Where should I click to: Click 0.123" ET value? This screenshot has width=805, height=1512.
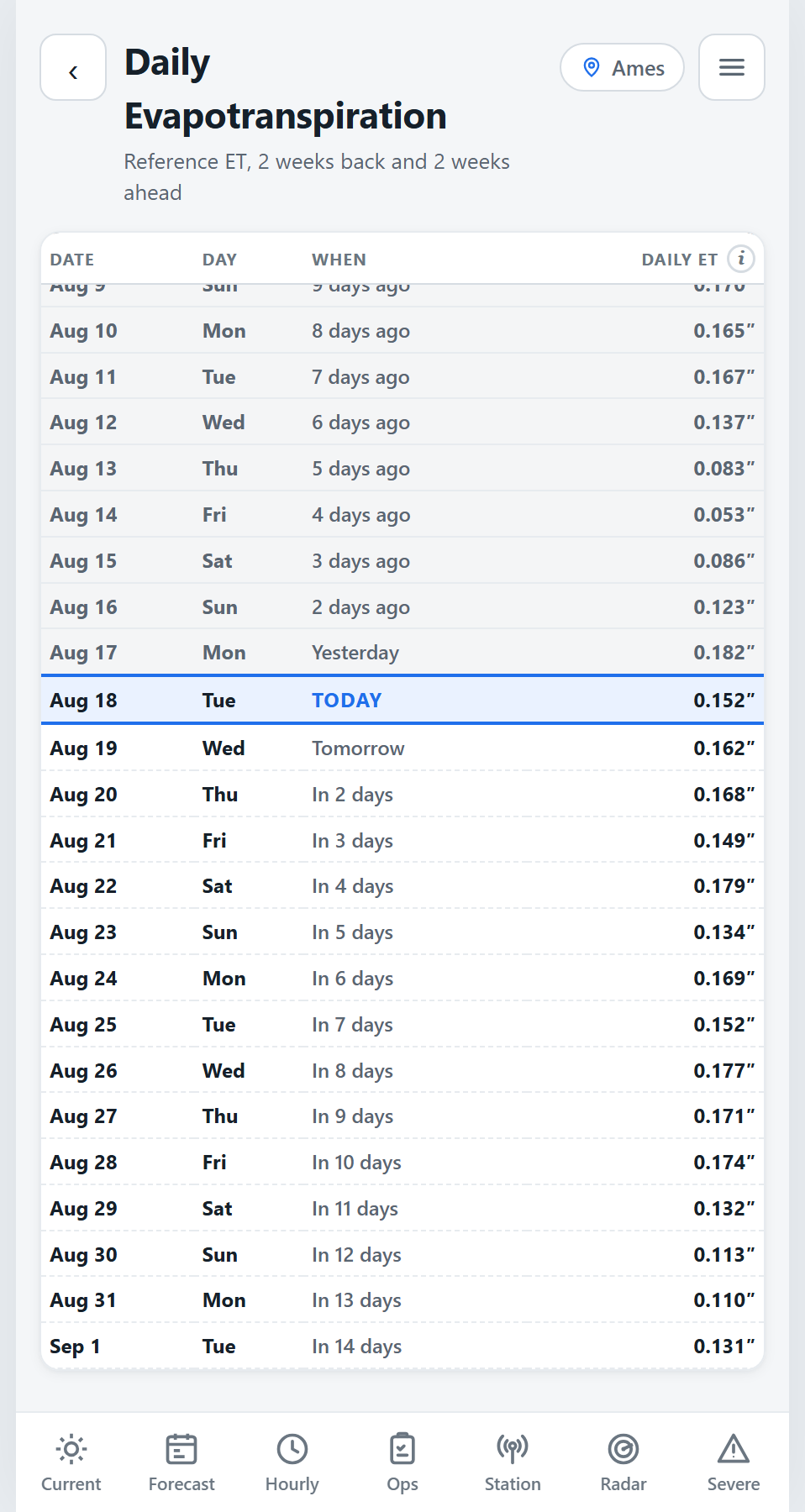723,607
